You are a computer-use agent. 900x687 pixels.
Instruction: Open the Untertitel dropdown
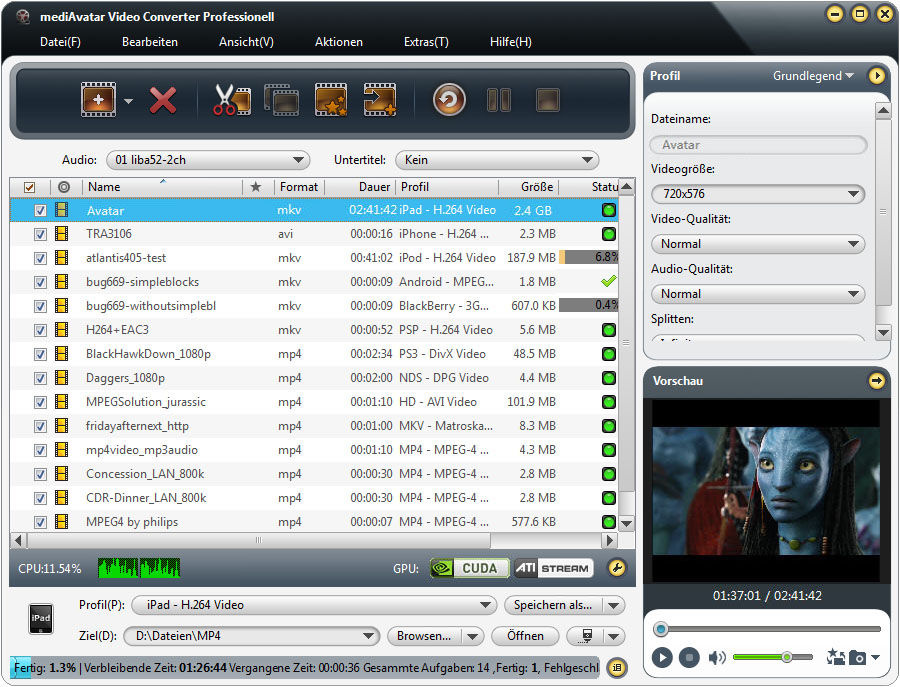click(x=497, y=160)
